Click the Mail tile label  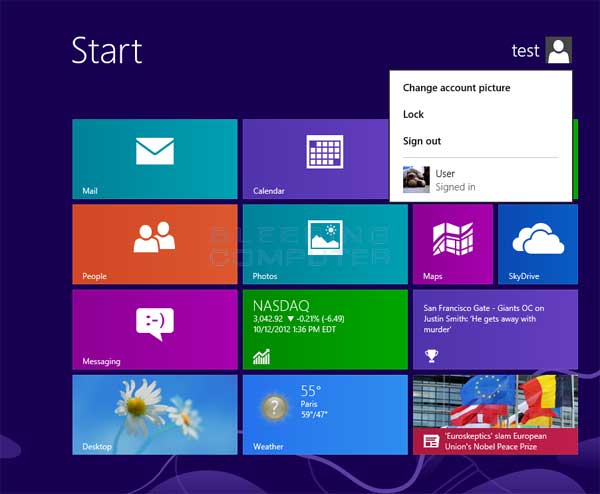(x=90, y=191)
